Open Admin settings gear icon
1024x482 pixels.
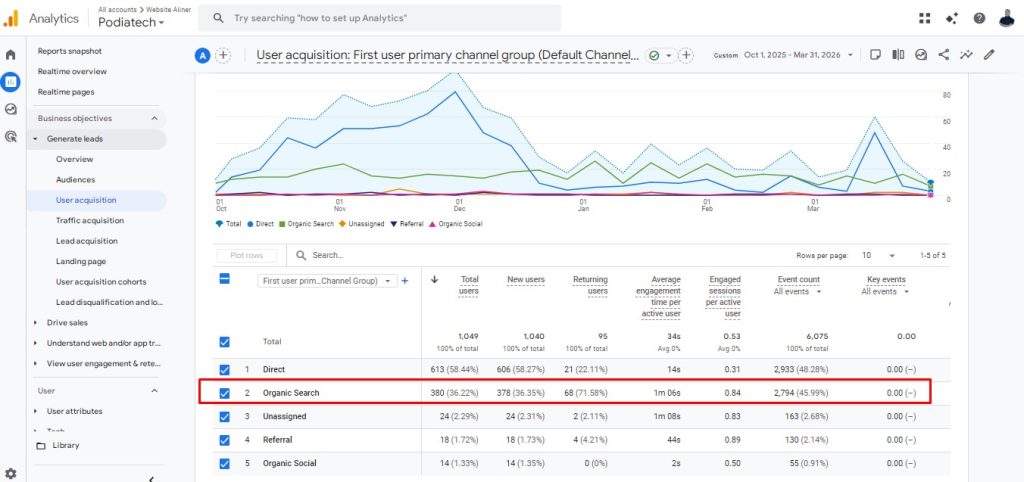[11, 473]
